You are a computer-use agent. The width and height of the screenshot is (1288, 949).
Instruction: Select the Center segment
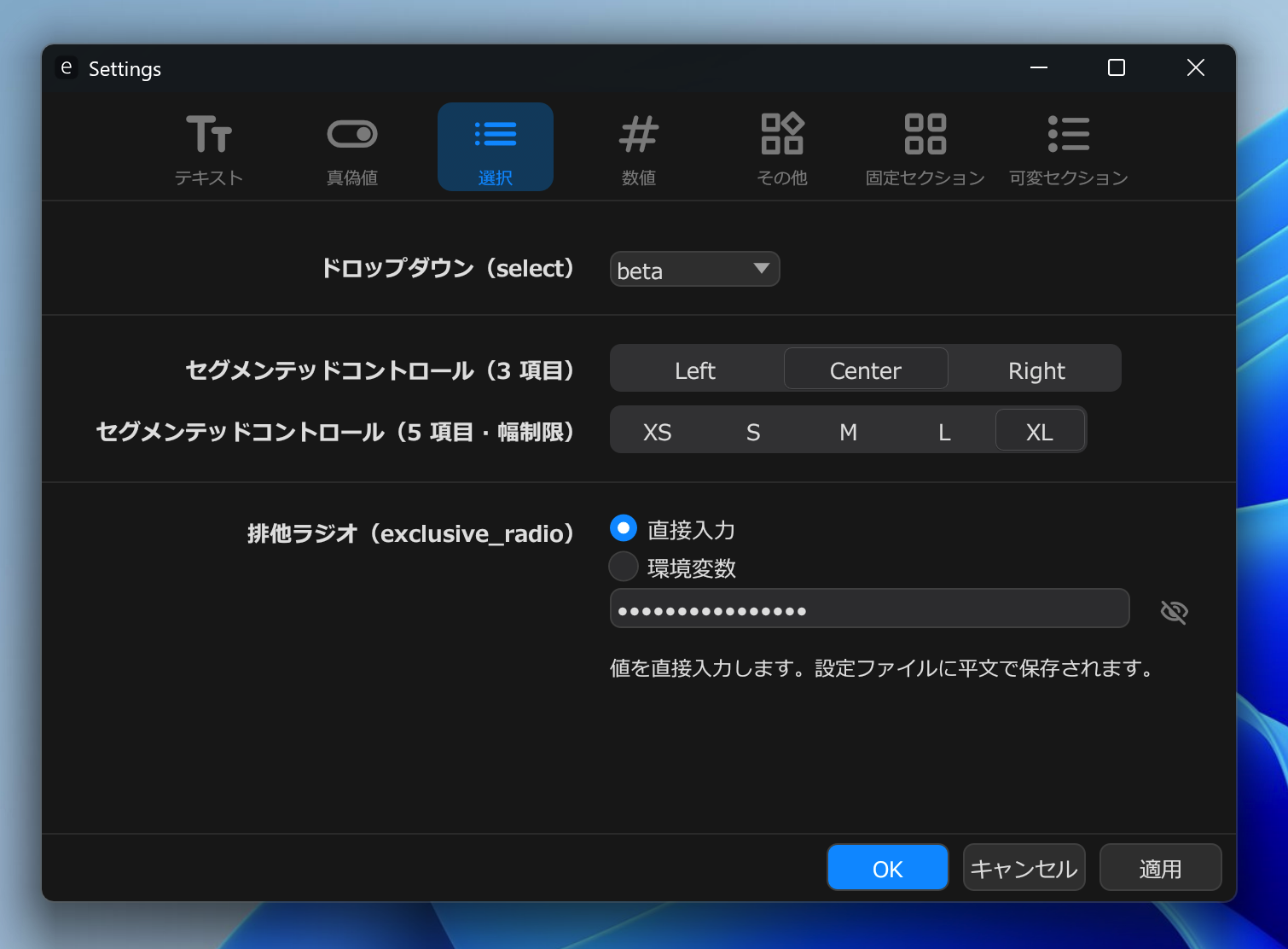[x=866, y=369]
